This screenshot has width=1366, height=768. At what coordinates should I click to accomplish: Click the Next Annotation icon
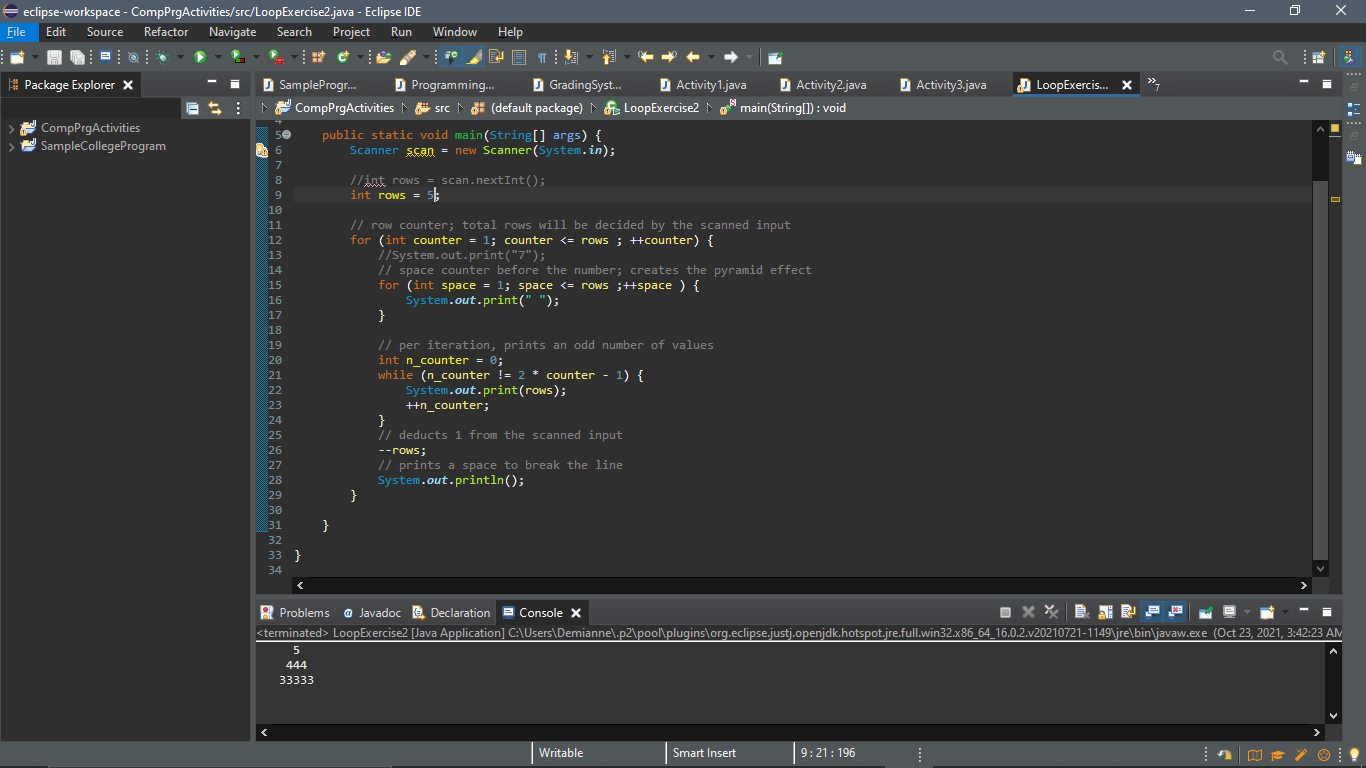(x=570, y=58)
